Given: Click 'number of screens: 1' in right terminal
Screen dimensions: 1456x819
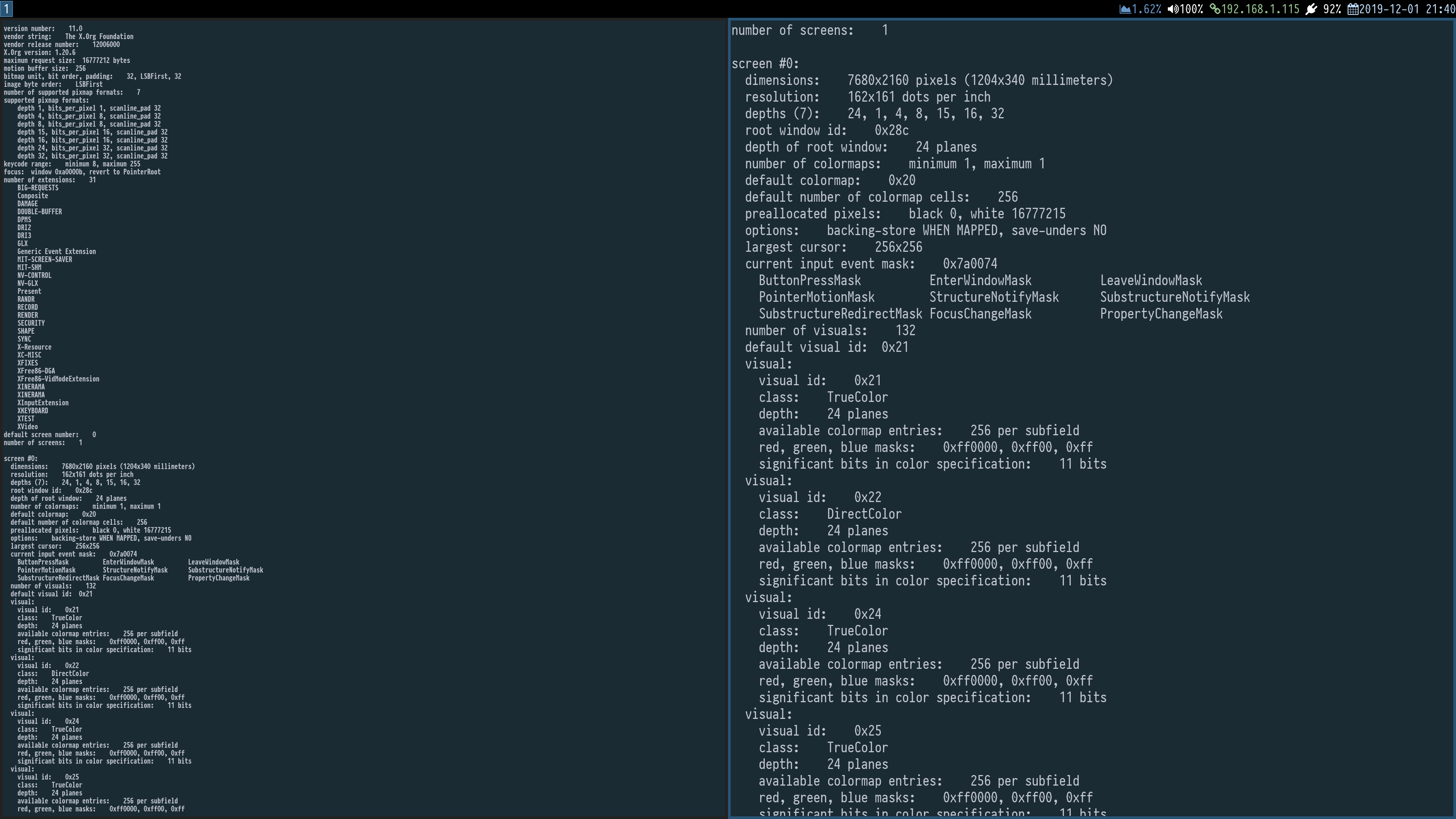Looking at the screenshot, I should pyautogui.click(x=810, y=30).
